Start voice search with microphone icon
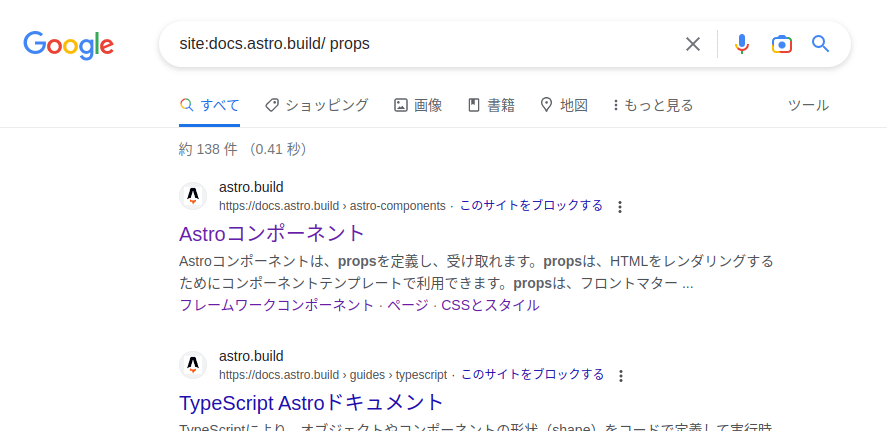 [x=742, y=44]
